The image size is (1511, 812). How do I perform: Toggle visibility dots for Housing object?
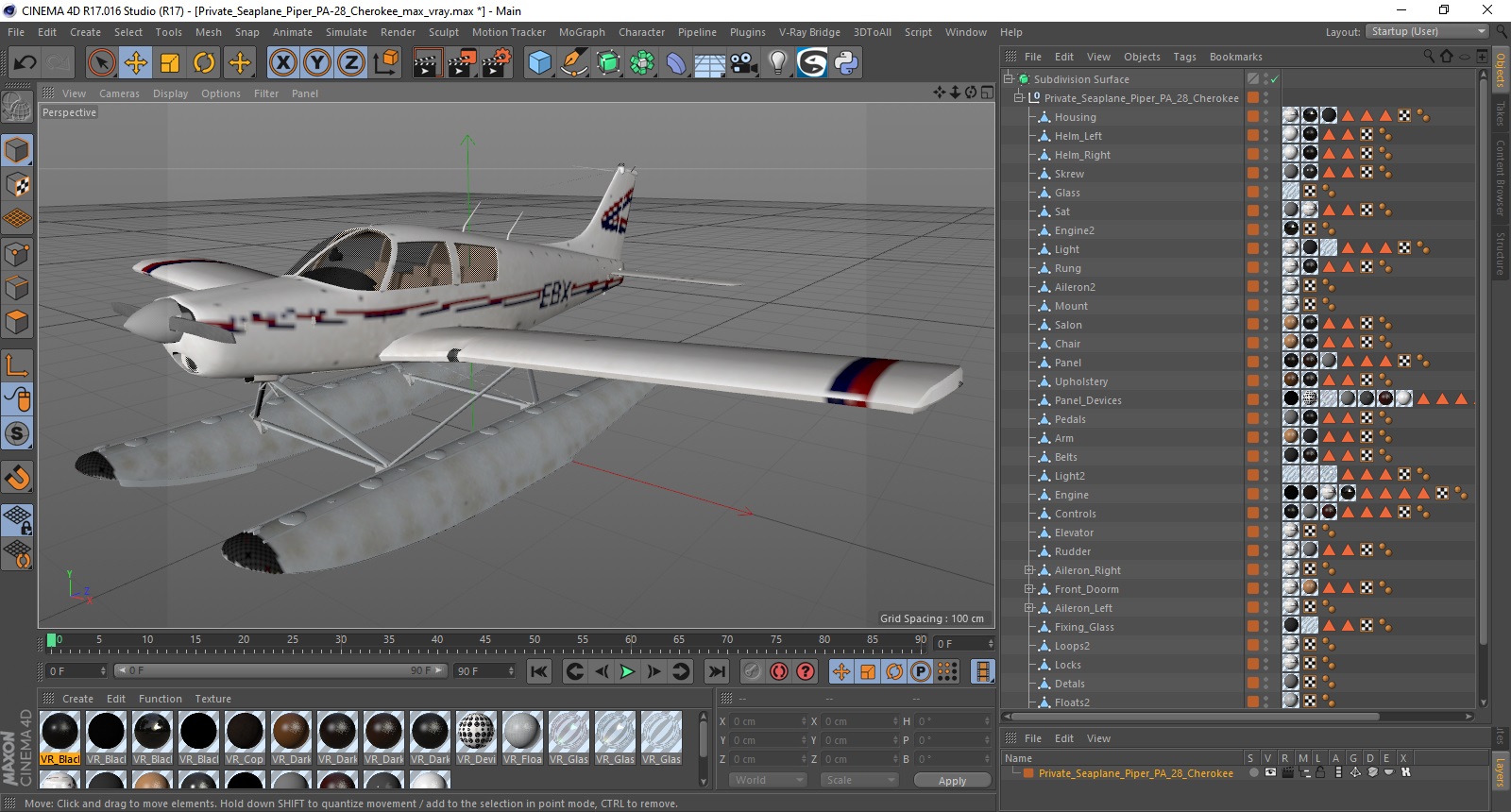pyautogui.click(x=1266, y=117)
